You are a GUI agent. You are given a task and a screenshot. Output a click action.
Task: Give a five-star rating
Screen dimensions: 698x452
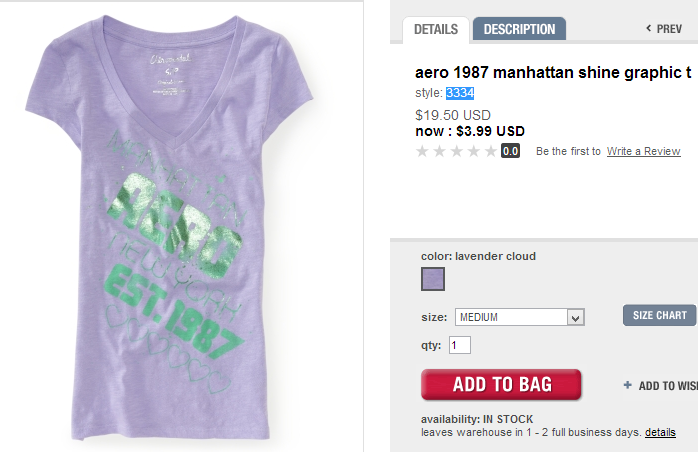tap(490, 151)
